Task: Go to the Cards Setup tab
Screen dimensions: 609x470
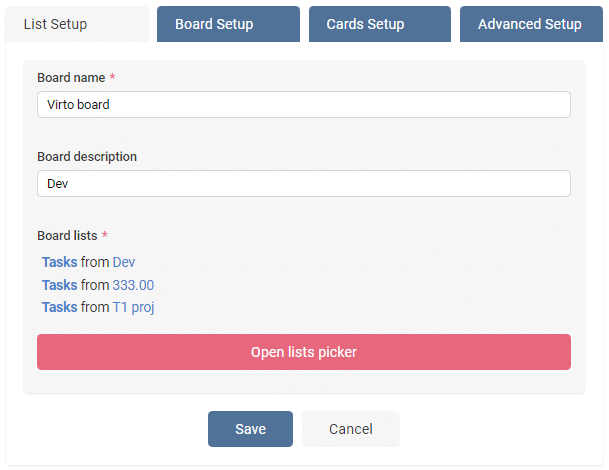Action: [x=380, y=24]
